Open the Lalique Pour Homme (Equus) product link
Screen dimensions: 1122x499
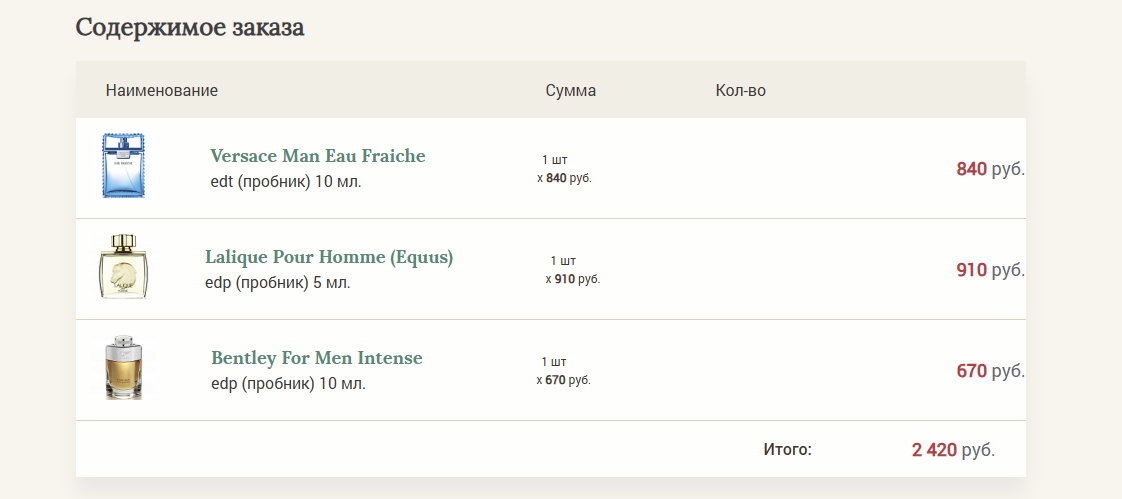[329, 257]
